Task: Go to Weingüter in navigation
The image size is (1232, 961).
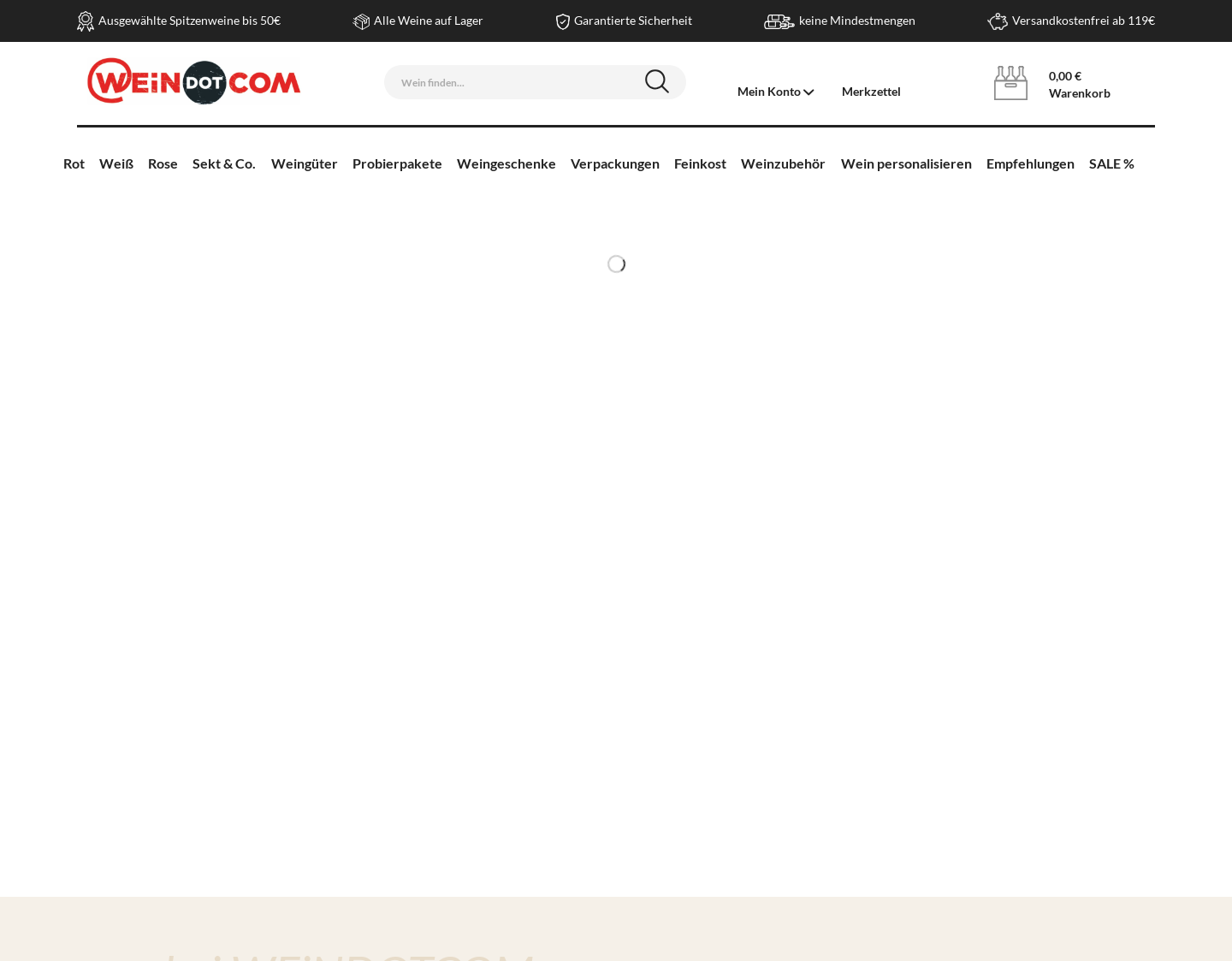Action: (305, 163)
